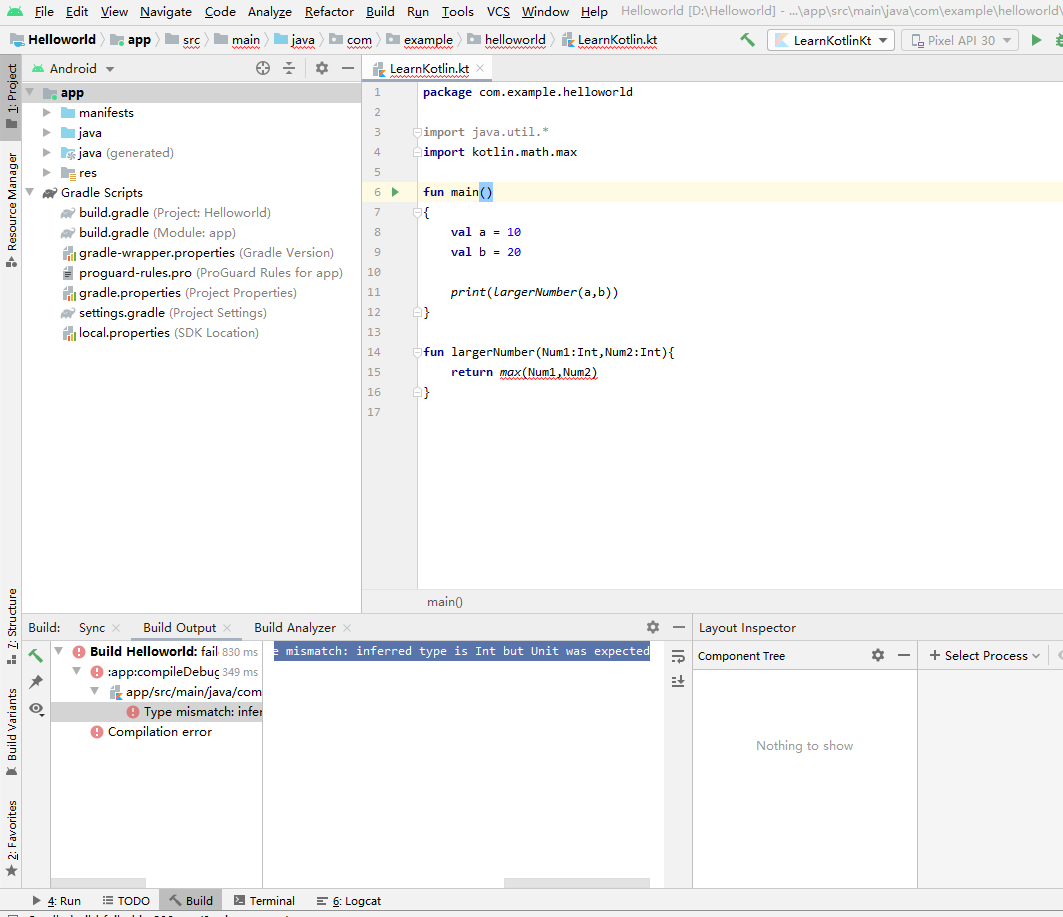The height and width of the screenshot is (917, 1063).
Task: Open the Refactor menu
Action: [329, 12]
